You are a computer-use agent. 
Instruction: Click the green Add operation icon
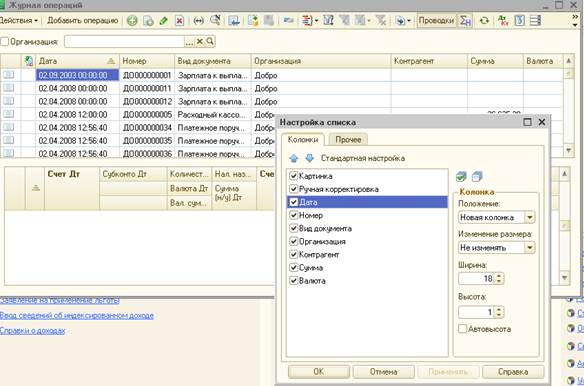coord(132,21)
